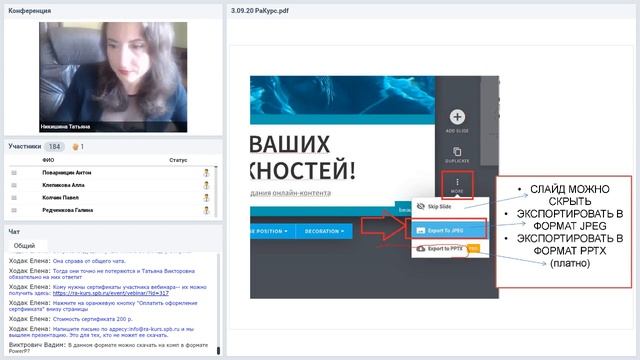Click the Статус column header
The width and height of the screenshot is (640, 360).
[178, 160]
